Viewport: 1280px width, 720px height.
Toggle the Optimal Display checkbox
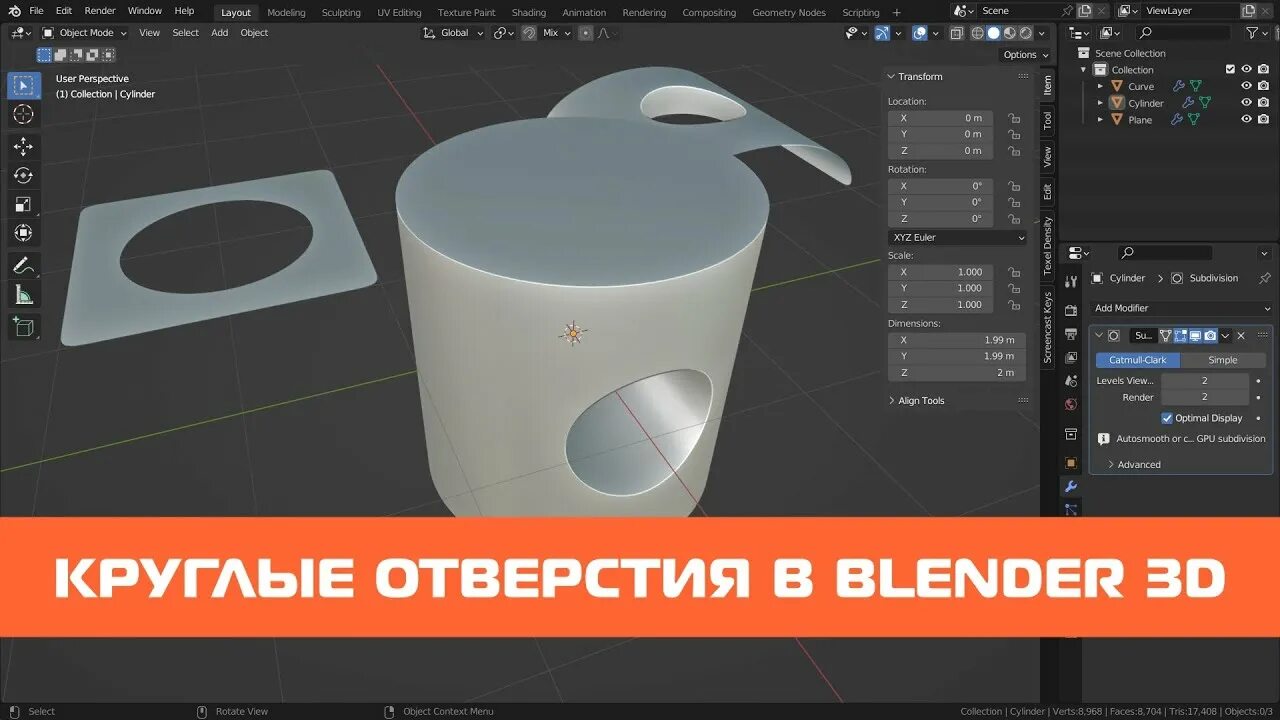click(x=1167, y=418)
